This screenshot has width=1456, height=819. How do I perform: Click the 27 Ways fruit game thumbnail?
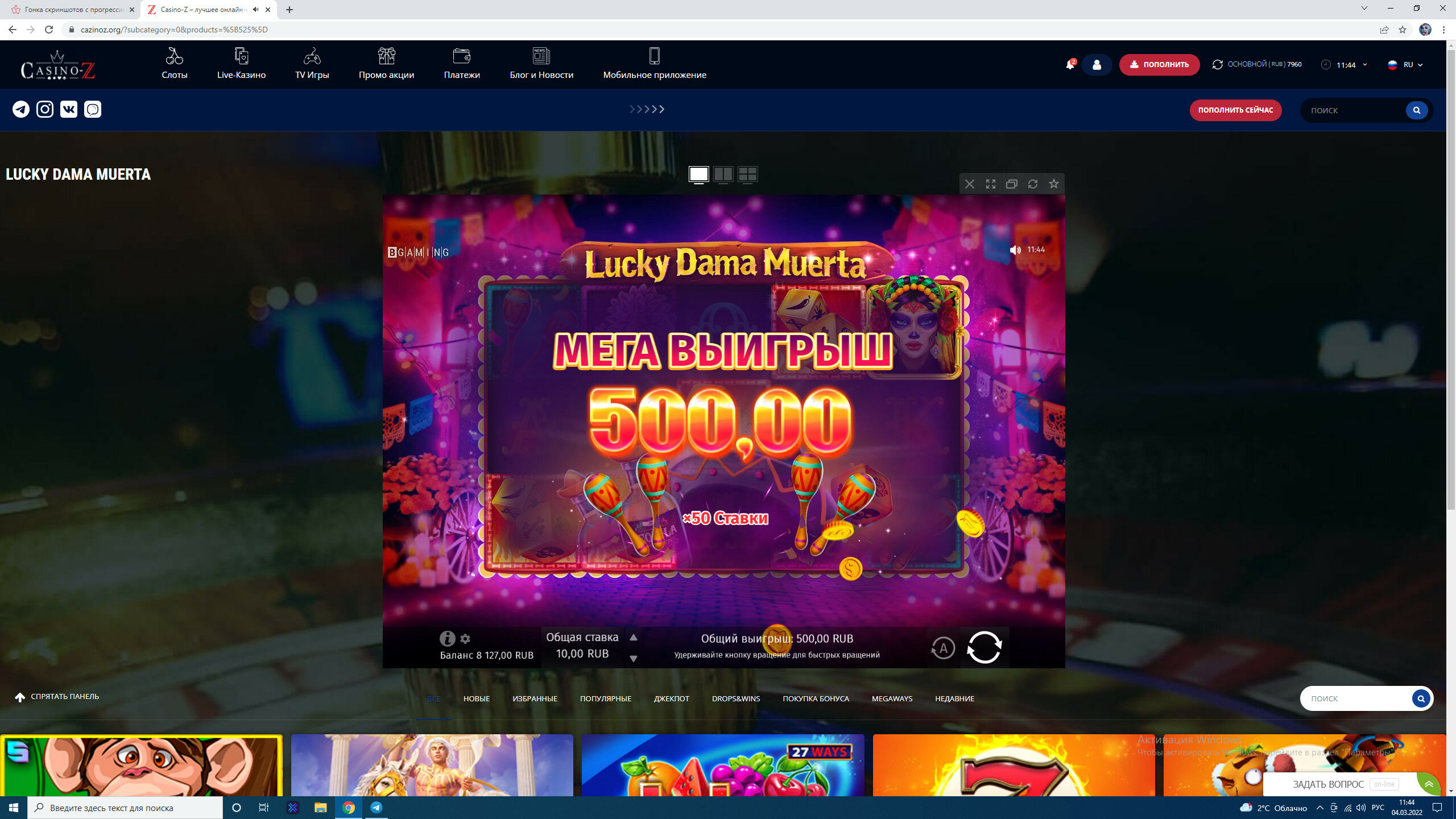click(722, 765)
